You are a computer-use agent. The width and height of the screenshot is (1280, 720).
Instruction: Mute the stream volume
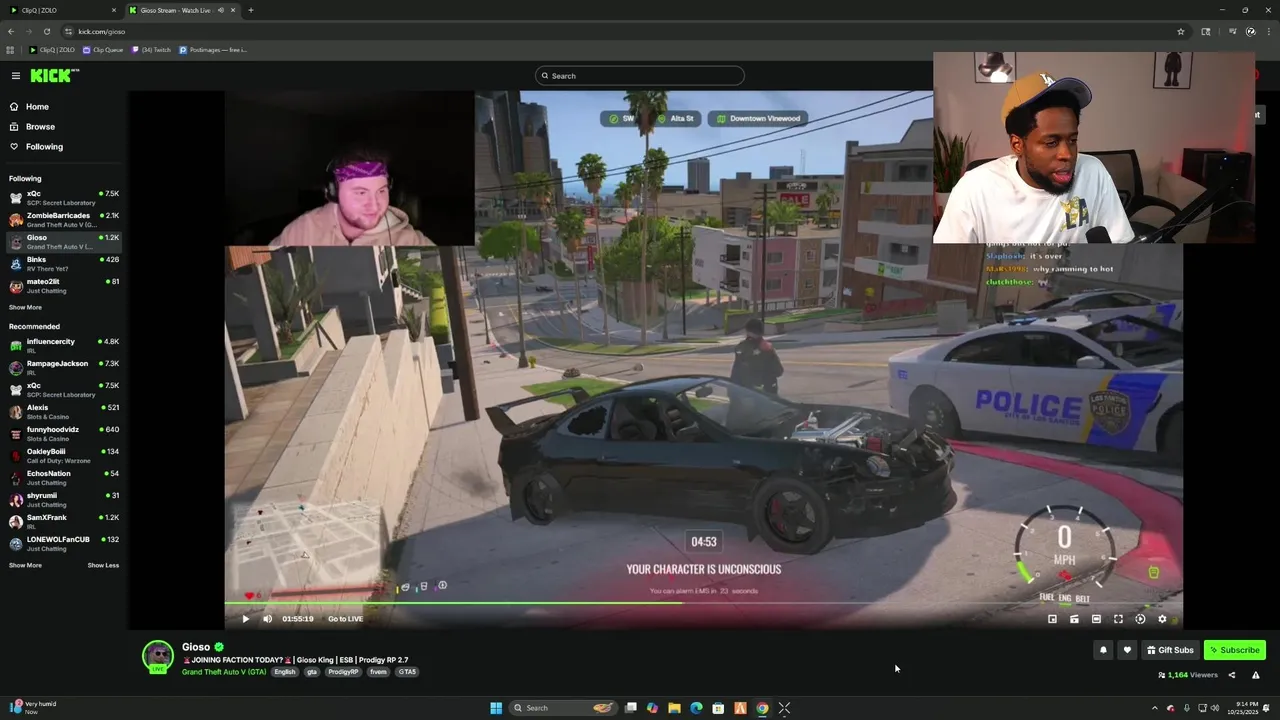coord(267,619)
